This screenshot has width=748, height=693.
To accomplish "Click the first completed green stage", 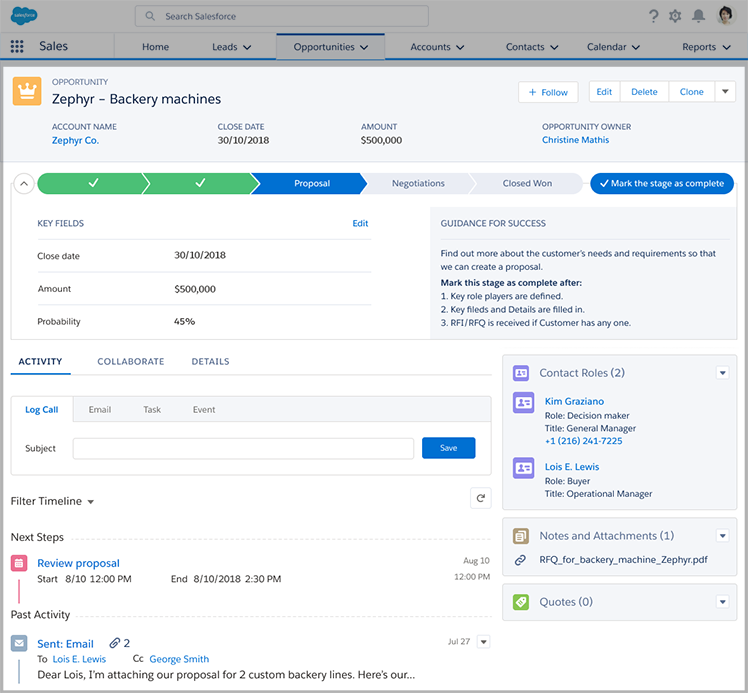I will (93, 183).
